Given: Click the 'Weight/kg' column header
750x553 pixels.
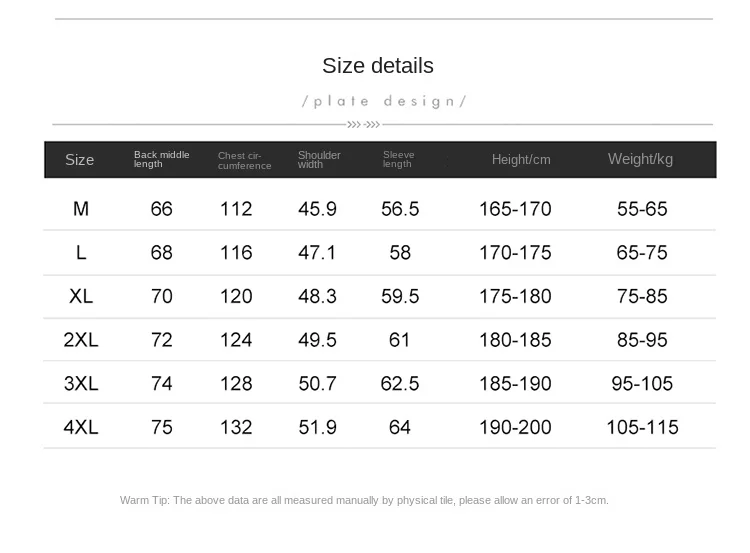Looking at the screenshot, I should click(x=640, y=159).
